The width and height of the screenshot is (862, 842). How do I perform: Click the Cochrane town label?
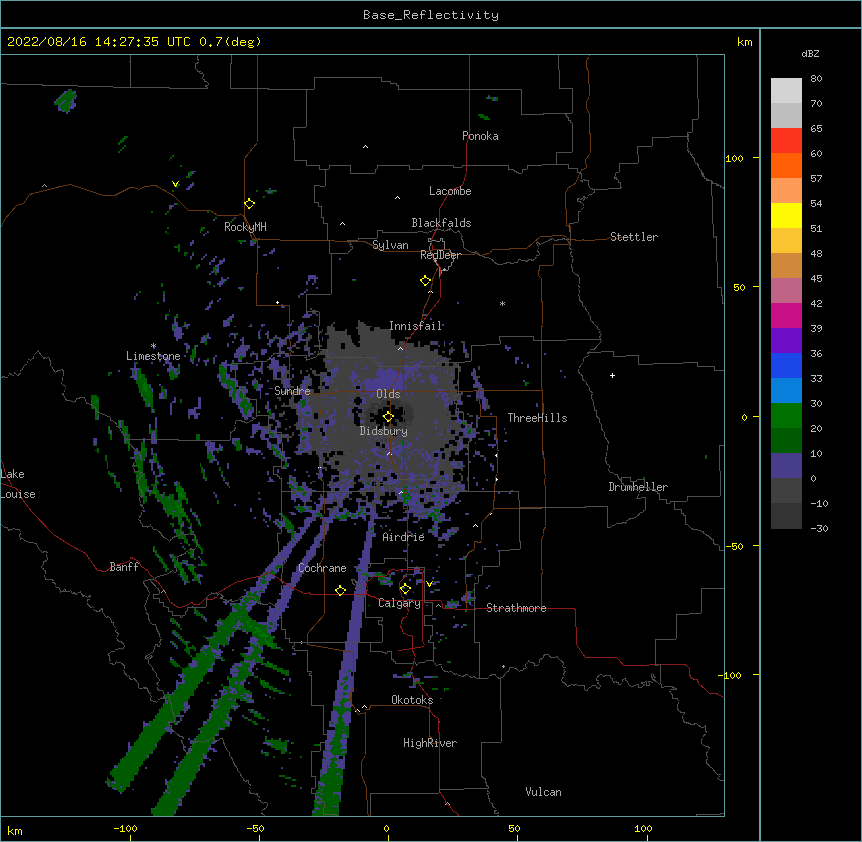point(322,568)
